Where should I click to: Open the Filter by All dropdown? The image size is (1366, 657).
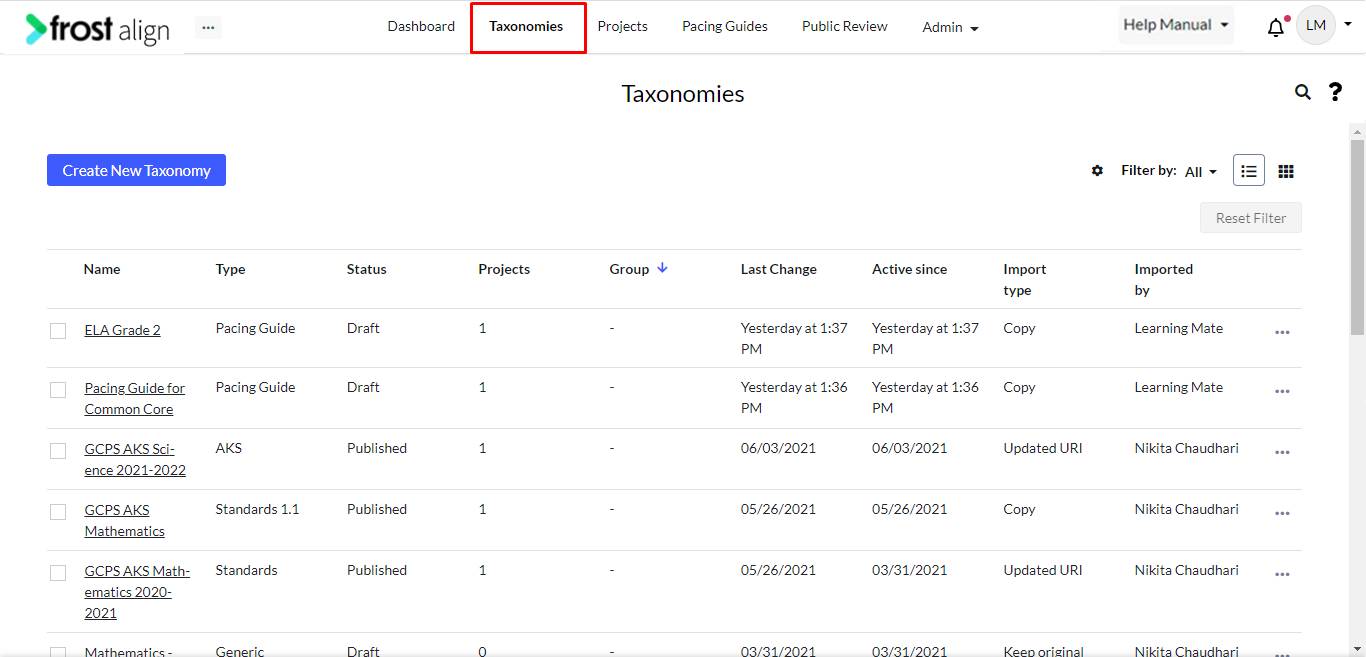(x=1200, y=171)
